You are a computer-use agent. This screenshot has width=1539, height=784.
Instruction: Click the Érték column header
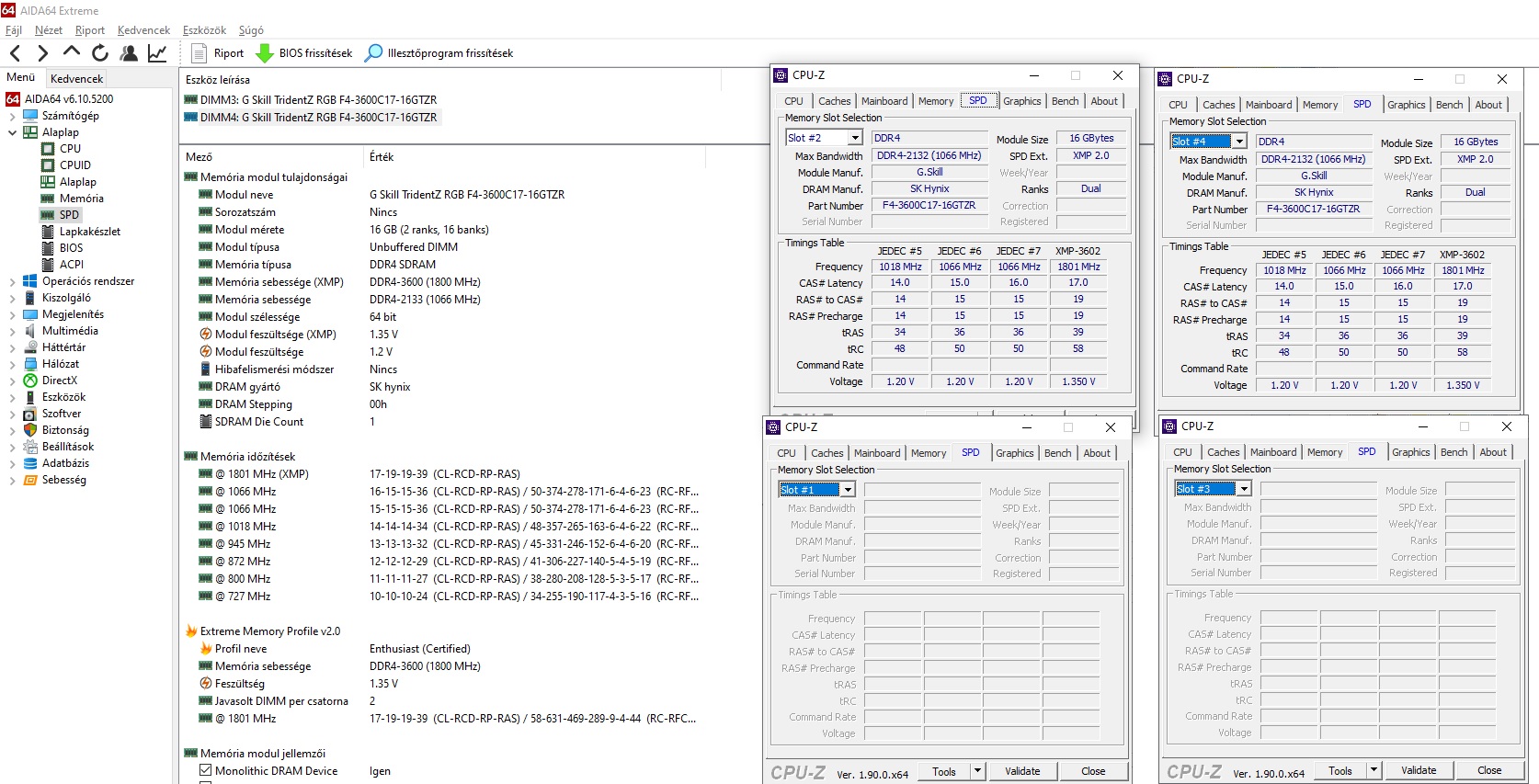(382, 157)
